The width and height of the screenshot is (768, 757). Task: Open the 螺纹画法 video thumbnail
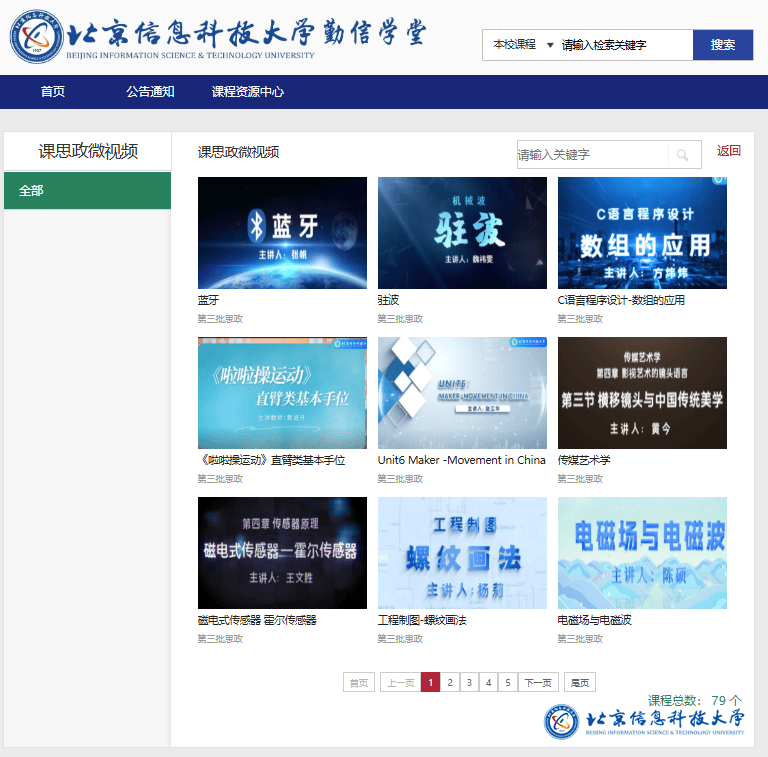pos(462,553)
